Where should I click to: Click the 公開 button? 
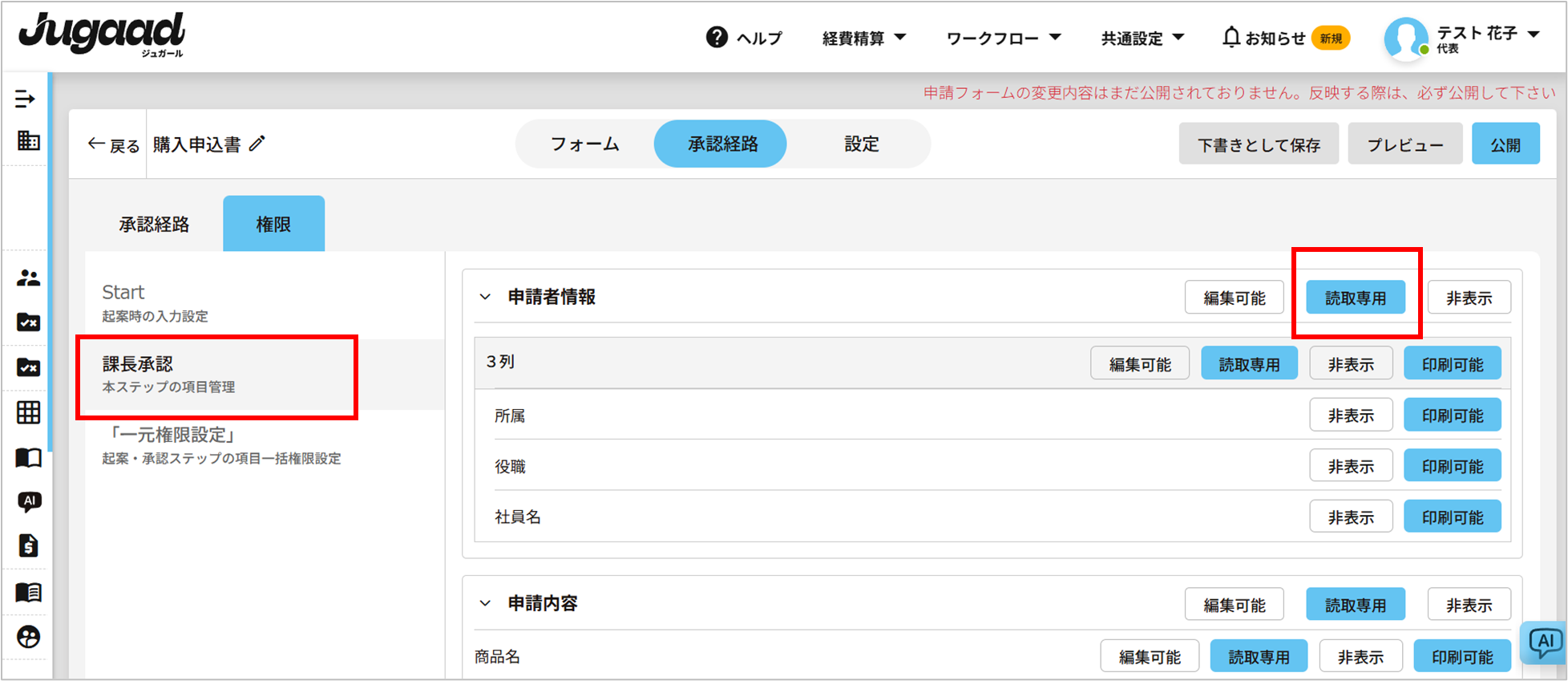pos(1505,144)
